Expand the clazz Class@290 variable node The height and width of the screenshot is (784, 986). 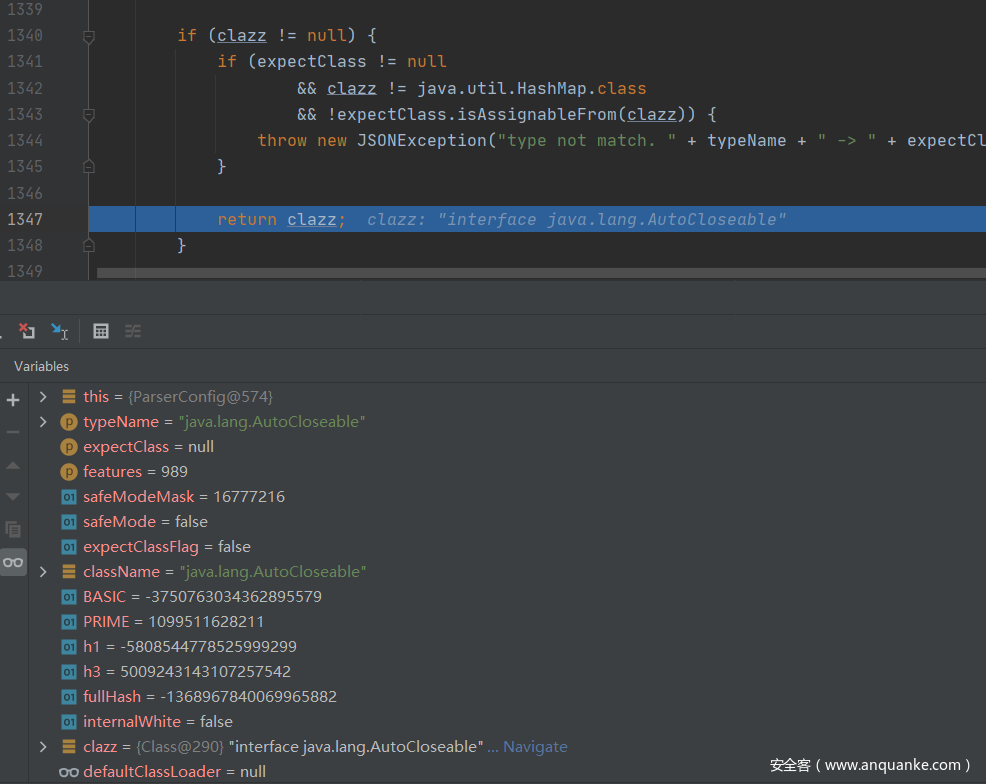(43, 747)
